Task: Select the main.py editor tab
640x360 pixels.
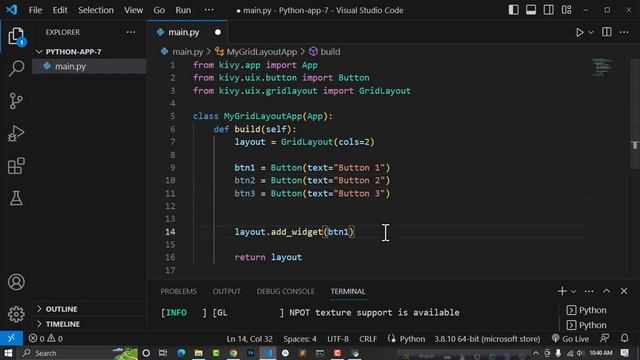Action: [184, 32]
